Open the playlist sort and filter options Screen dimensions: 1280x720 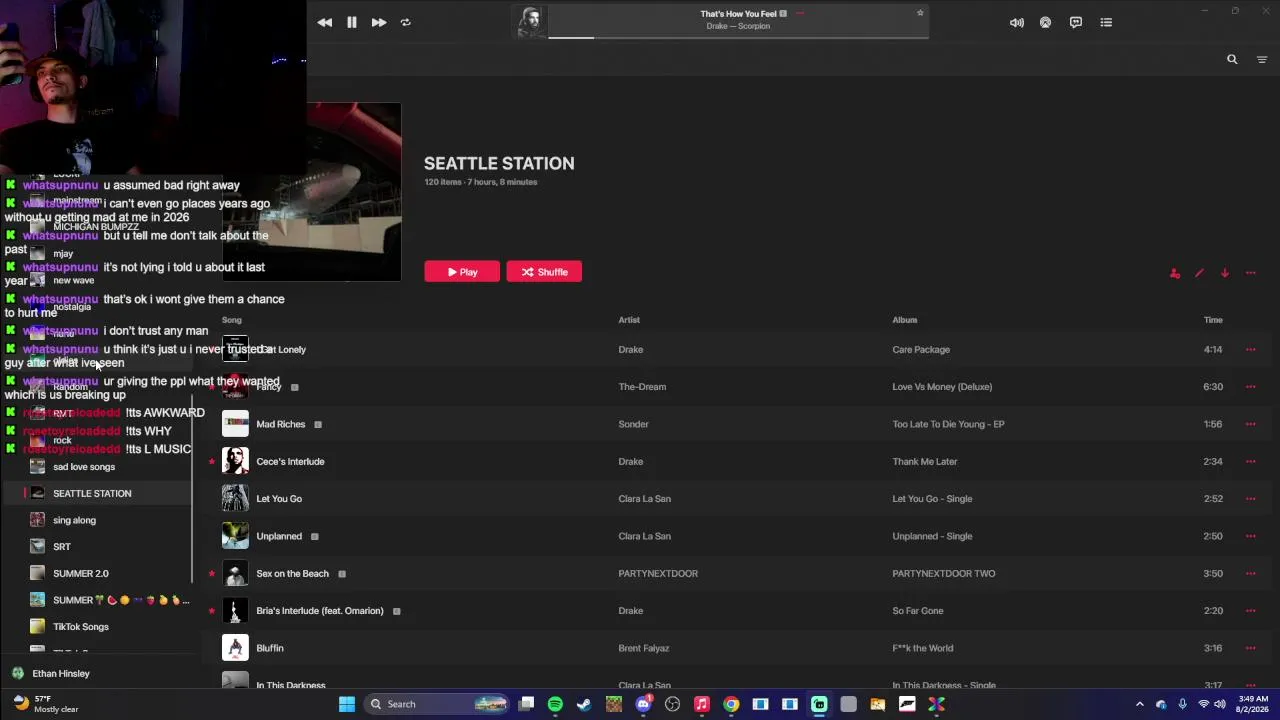tap(1261, 60)
